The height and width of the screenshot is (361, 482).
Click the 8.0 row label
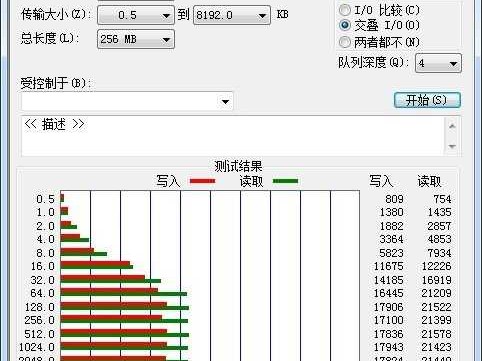click(45, 253)
